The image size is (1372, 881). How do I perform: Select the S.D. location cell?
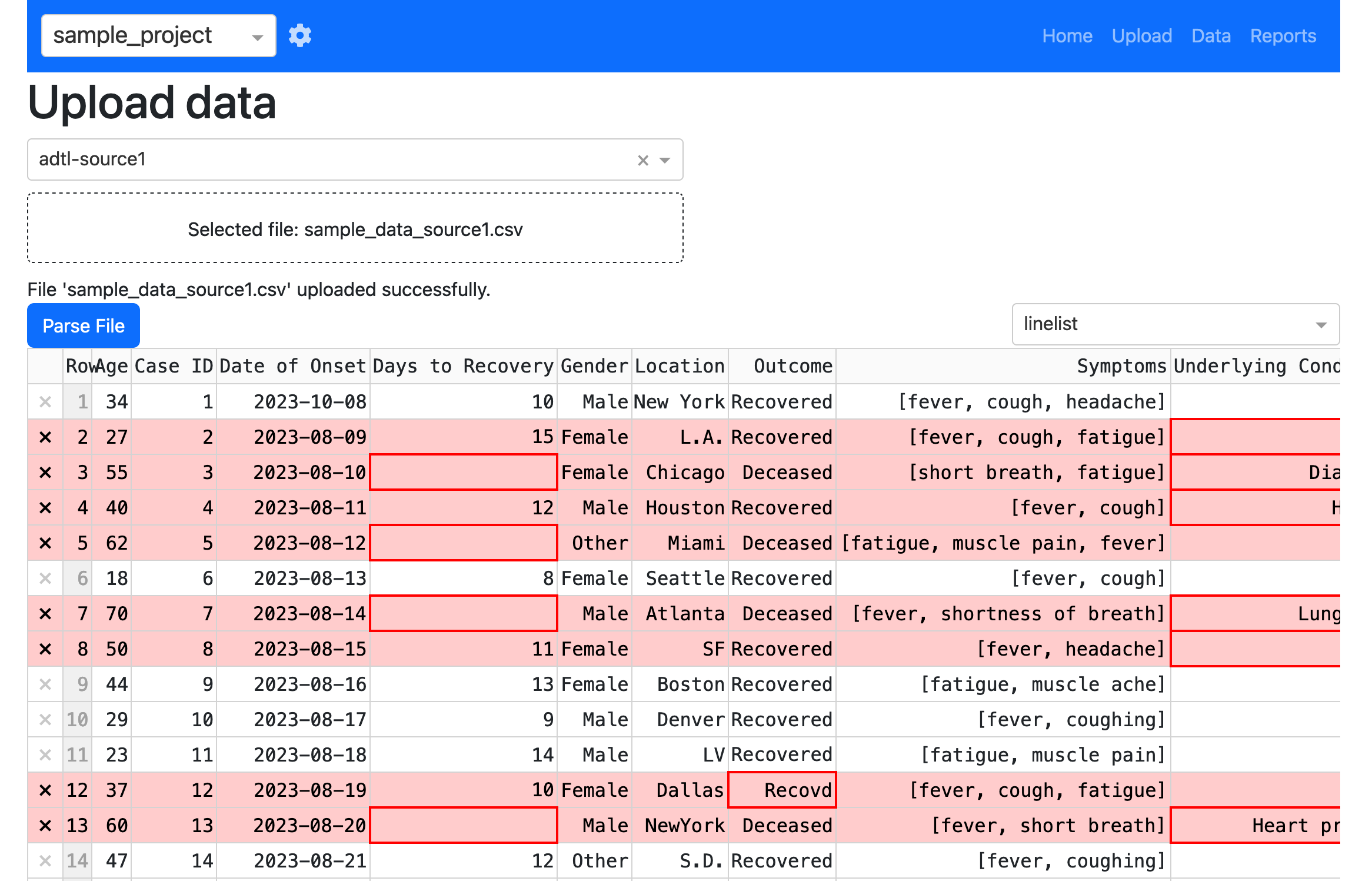(x=680, y=861)
